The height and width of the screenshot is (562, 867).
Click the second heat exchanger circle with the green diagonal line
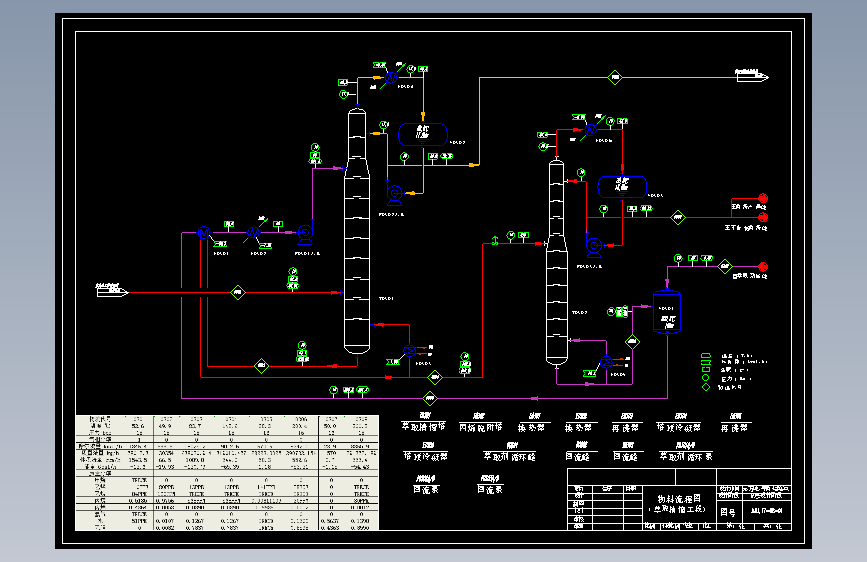pyautogui.click(x=253, y=233)
